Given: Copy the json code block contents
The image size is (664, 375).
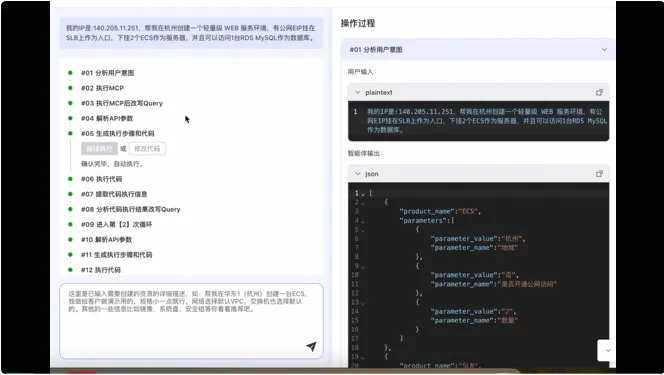Looking at the screenshot, I should 599,174.
